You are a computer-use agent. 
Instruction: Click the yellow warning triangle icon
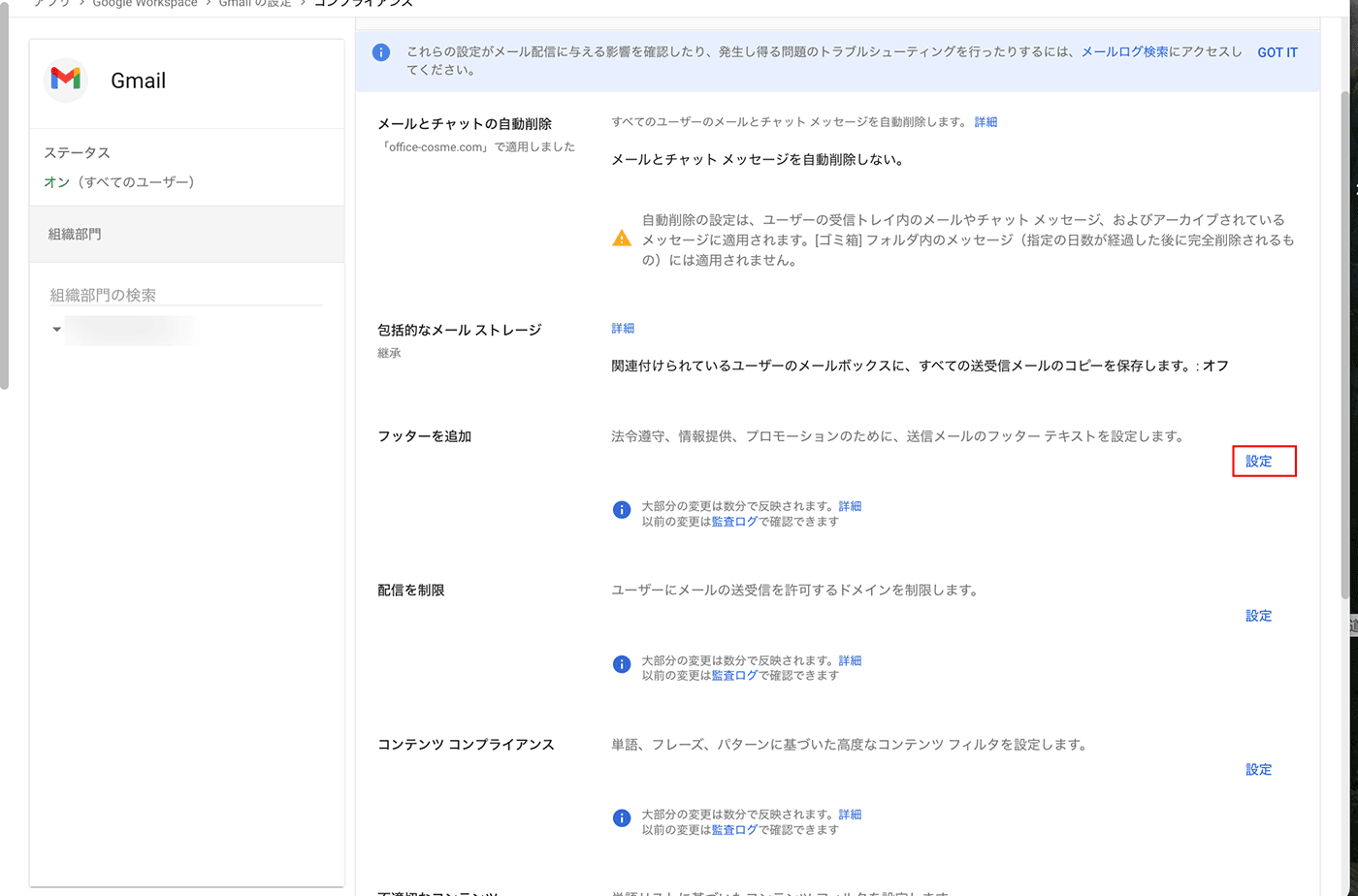pyautogui.click(x=622, y=239)
